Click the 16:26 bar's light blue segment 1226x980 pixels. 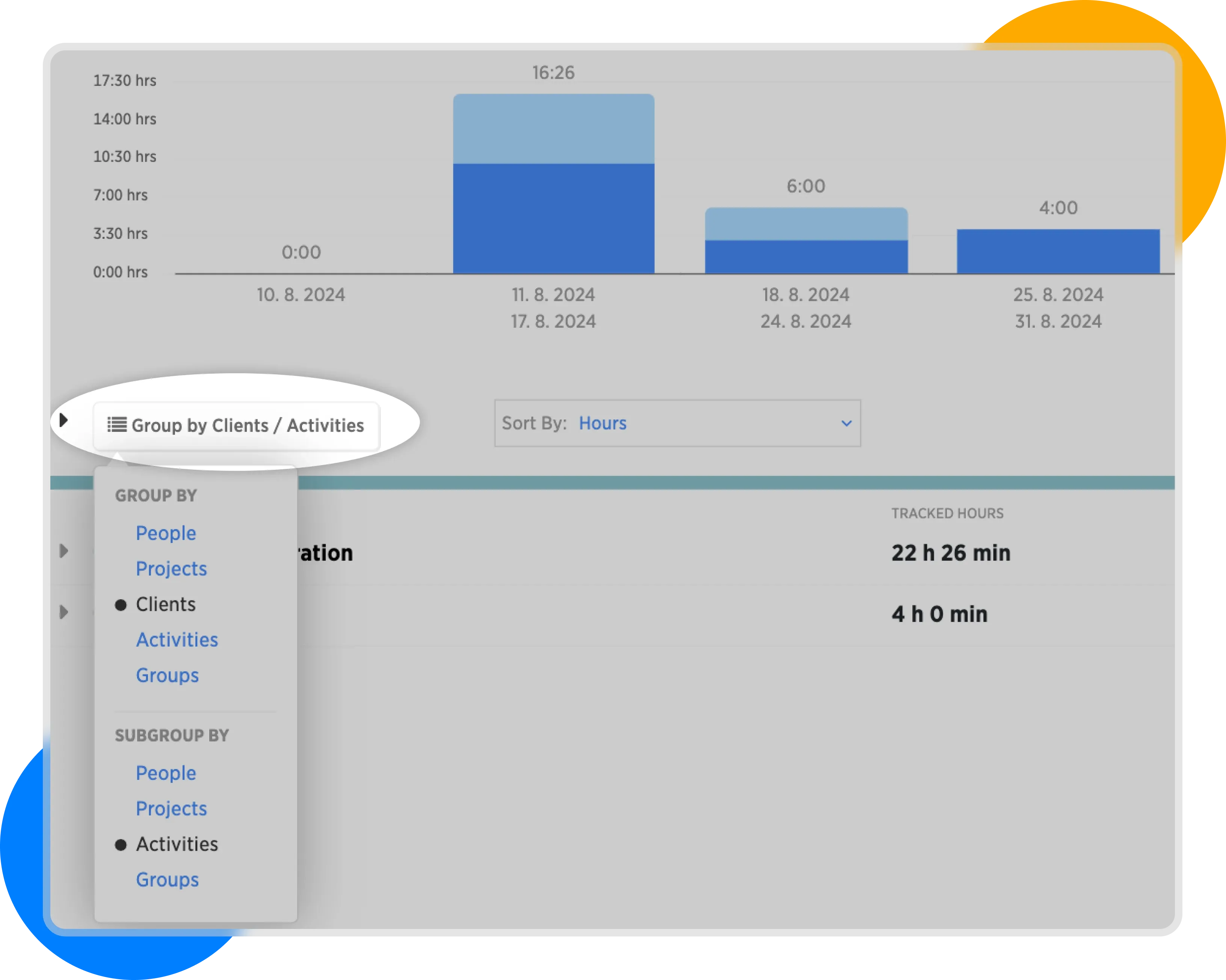click(553, 129)
